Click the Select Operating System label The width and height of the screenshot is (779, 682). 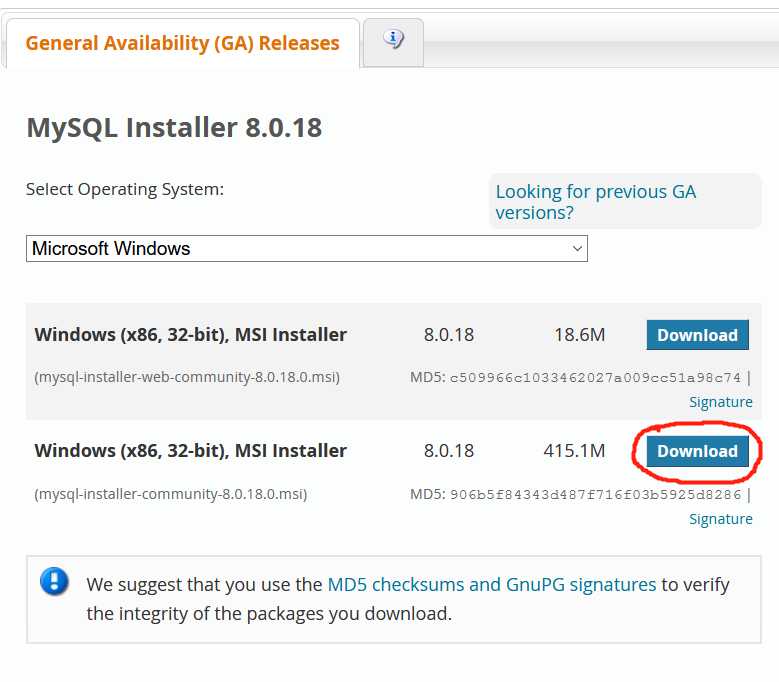point(125,189)
